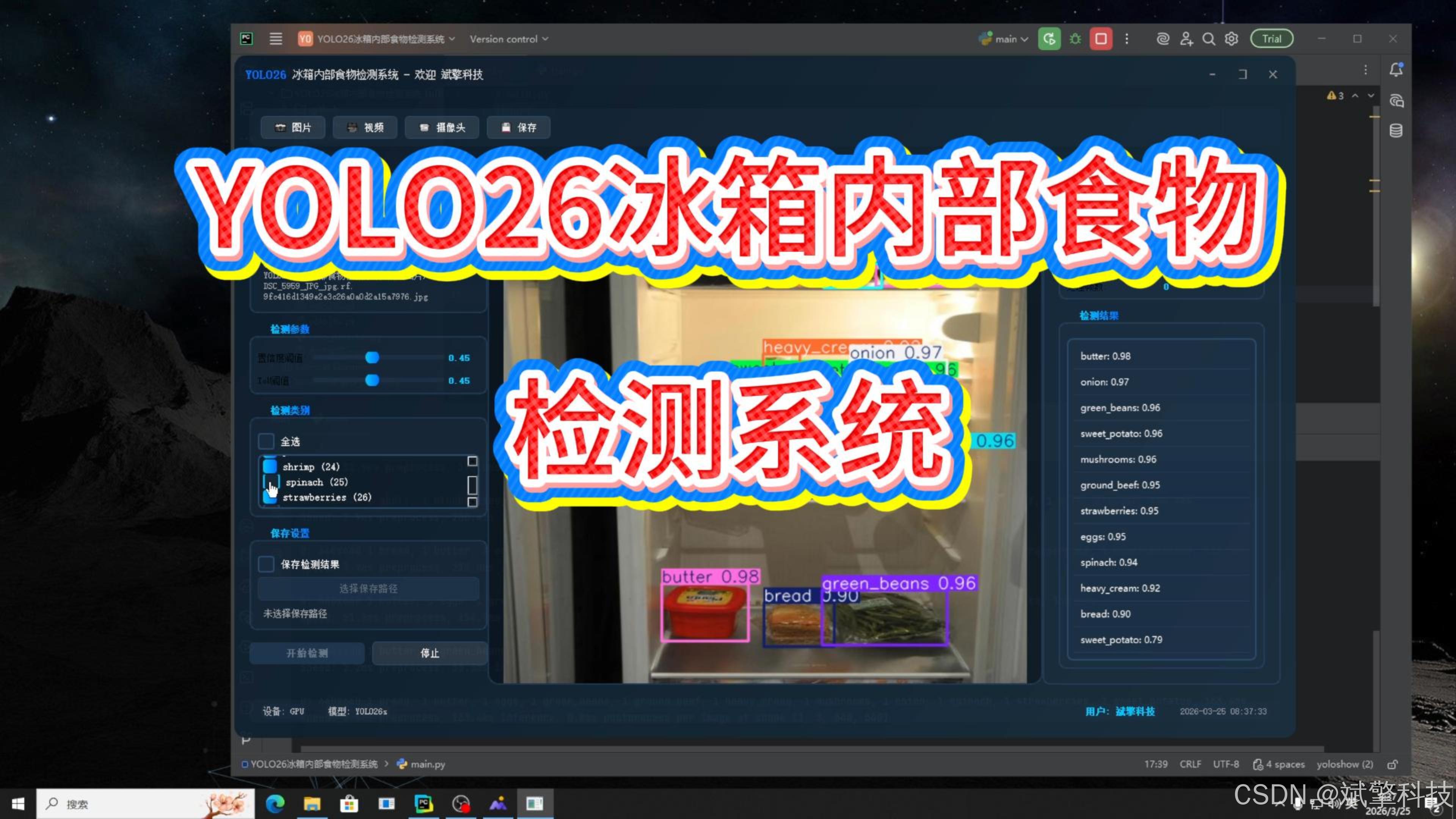Click the 开始检测 start detection button
The image size is (1456, 819).
(307, 653)
